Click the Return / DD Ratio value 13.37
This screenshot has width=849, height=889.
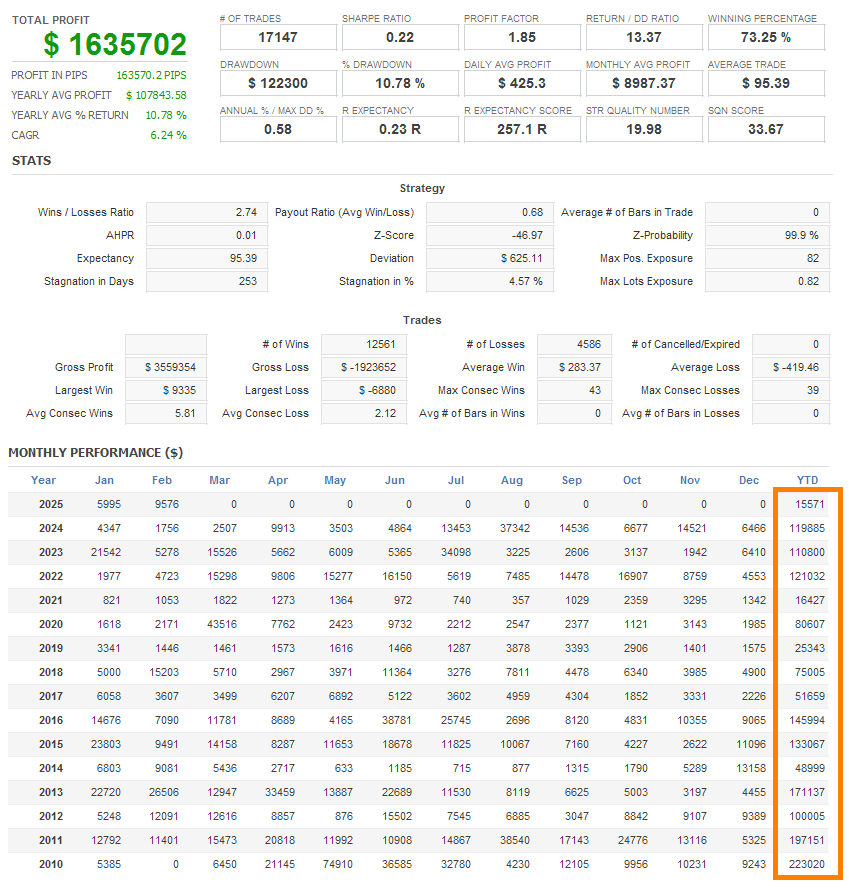pyautogui.click(x=644, y=37)
